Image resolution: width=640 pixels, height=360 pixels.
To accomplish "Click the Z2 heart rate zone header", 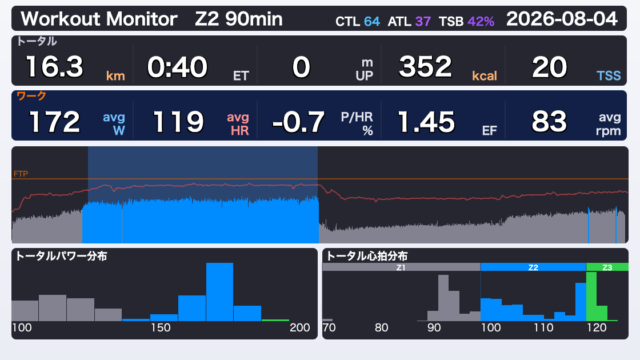I will [533, 267].
